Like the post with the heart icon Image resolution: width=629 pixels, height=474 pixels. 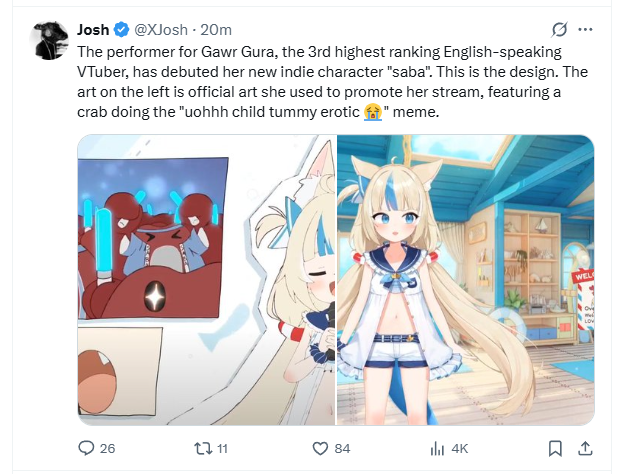pyautogui.click(x=320, y=448)
